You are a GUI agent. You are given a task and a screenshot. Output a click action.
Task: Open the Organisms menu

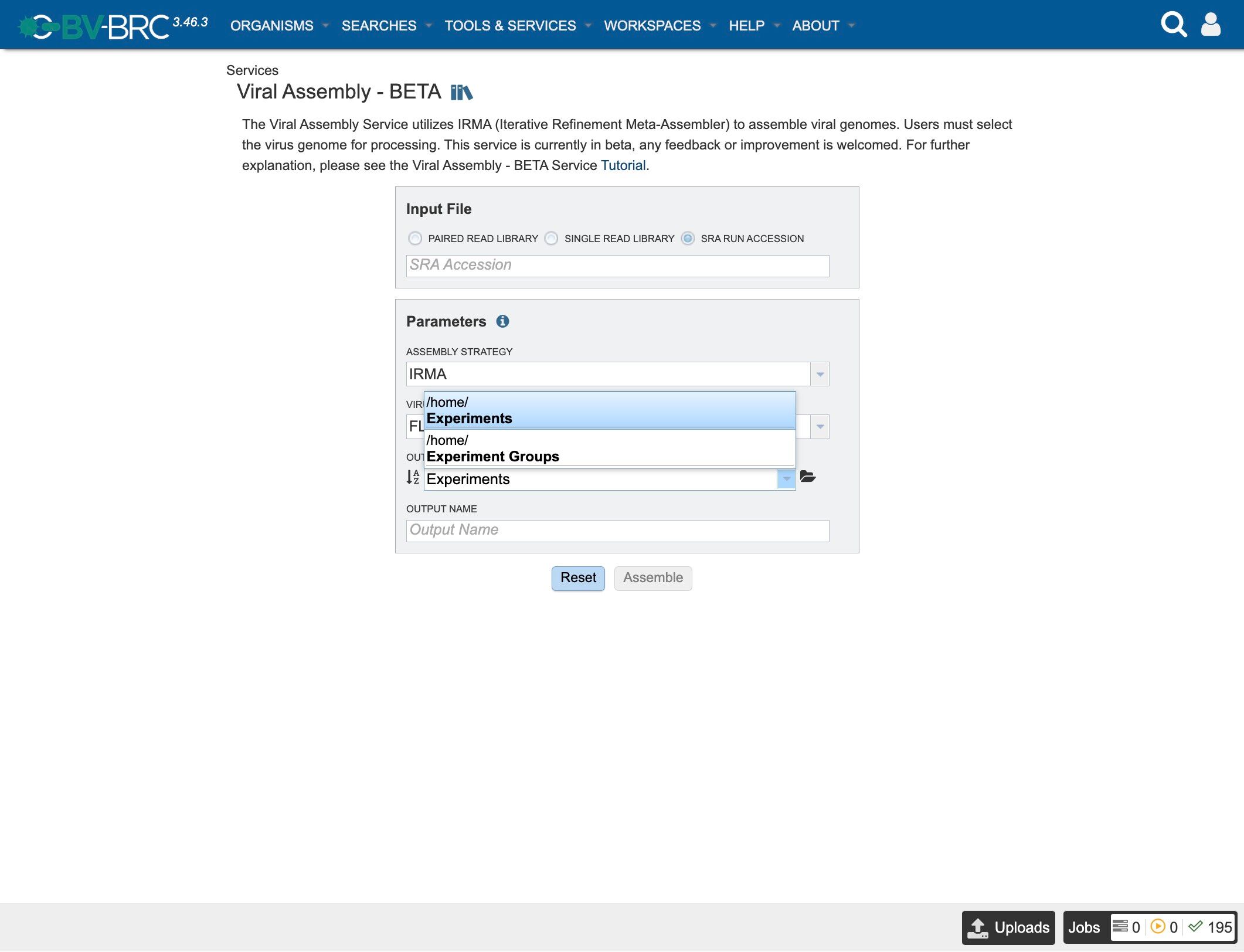click(x=272, y=26)
